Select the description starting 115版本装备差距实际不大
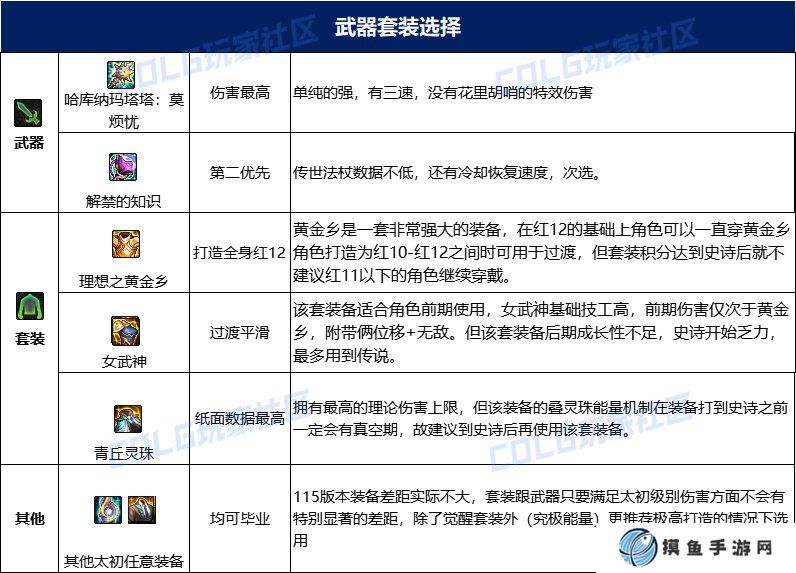Screen dimensions: 796x573 [x=541, y=518]
